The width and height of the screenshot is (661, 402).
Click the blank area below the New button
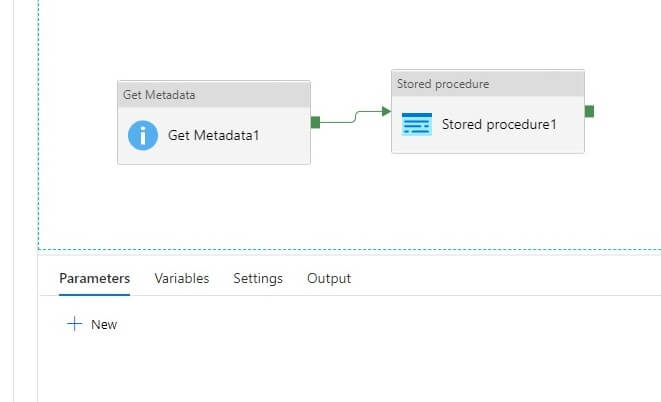[x=300, y=370]
